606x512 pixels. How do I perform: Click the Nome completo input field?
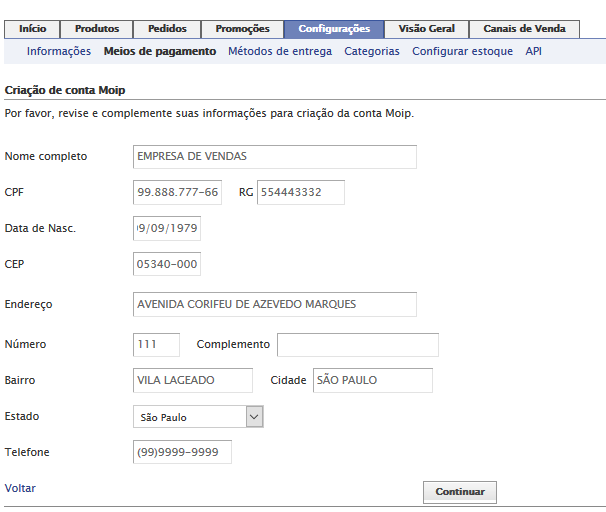274,157
